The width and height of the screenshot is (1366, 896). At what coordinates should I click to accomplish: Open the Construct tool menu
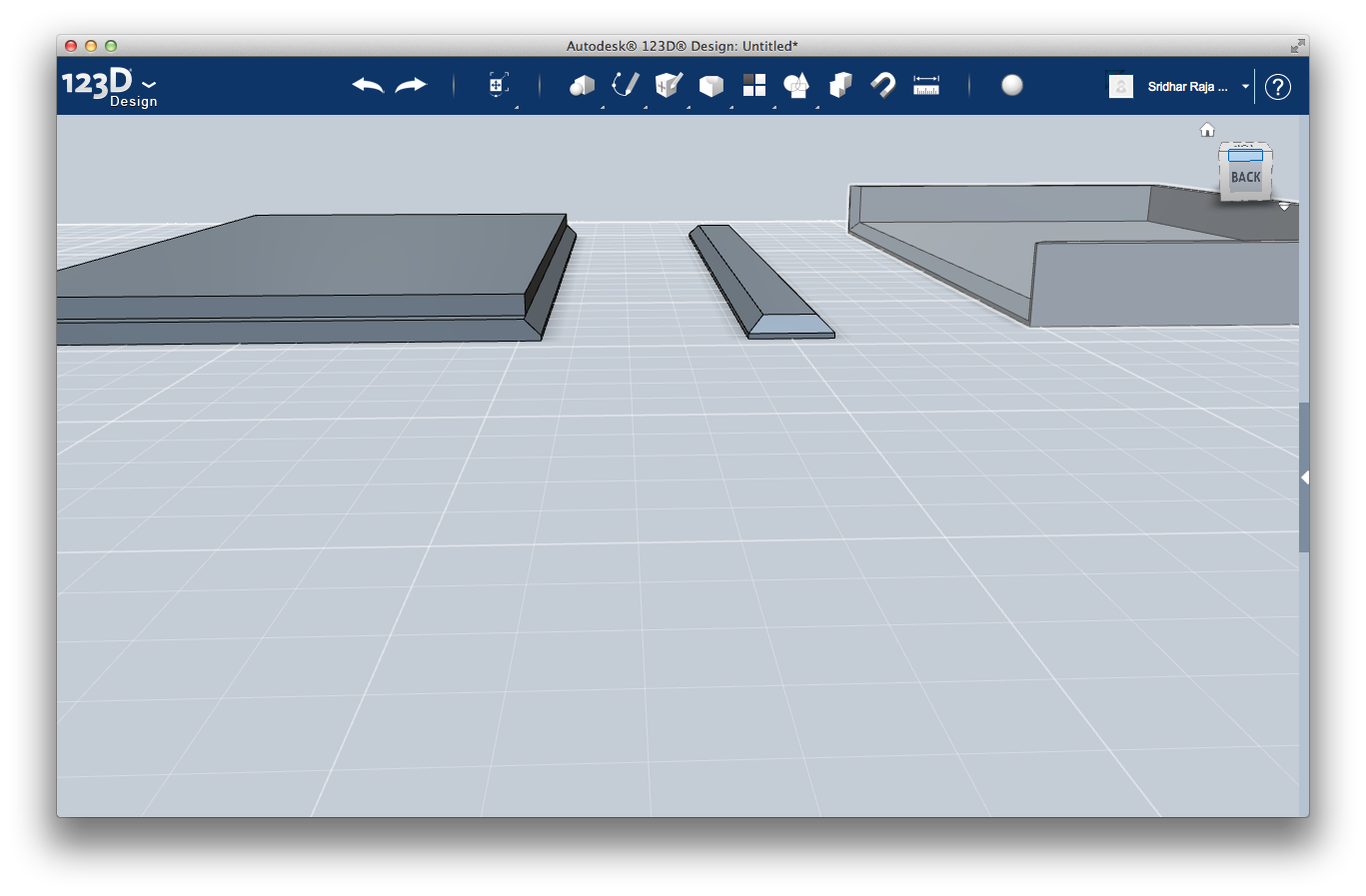(x=669, y=85)
